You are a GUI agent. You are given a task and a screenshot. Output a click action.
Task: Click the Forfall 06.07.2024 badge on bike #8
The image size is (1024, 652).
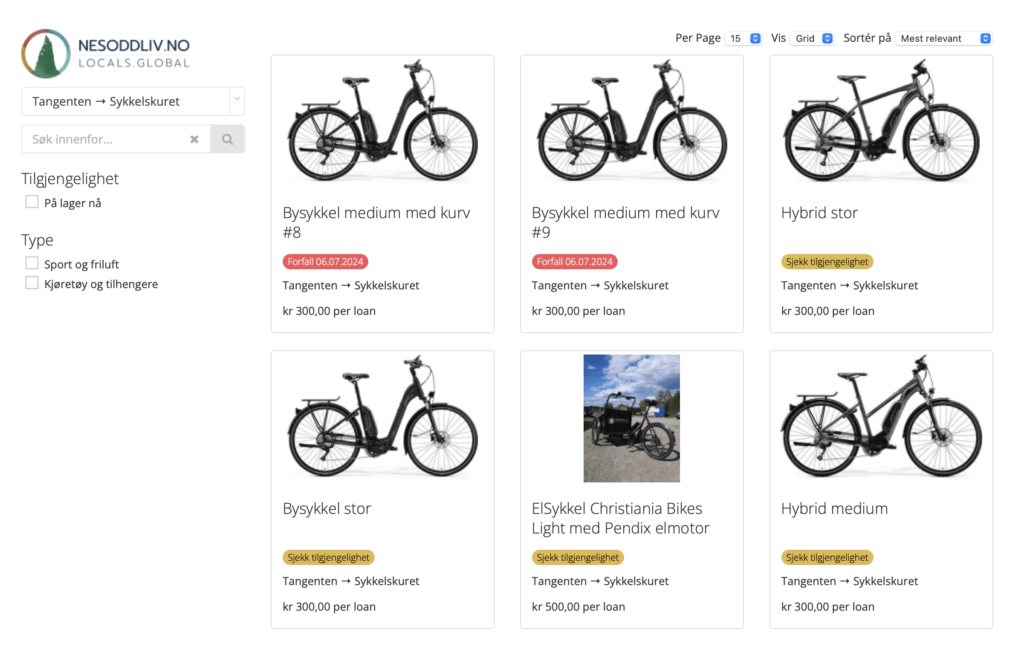325,262
